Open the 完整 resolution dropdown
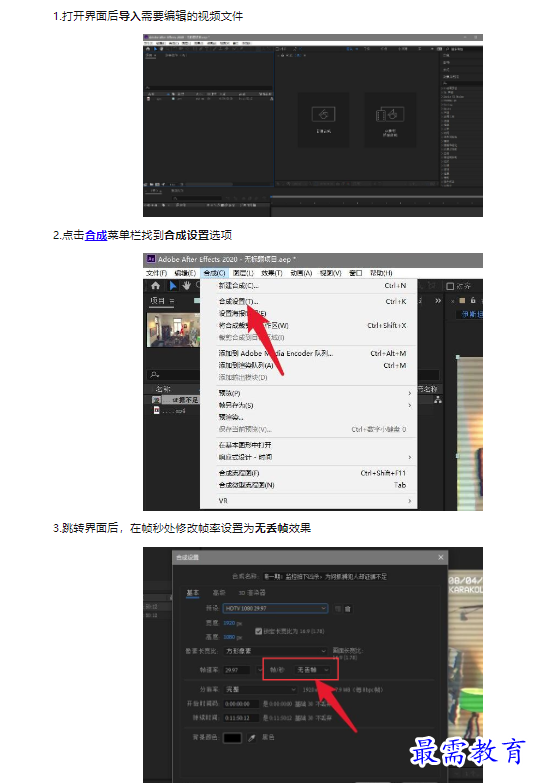 tap(260, 689)
